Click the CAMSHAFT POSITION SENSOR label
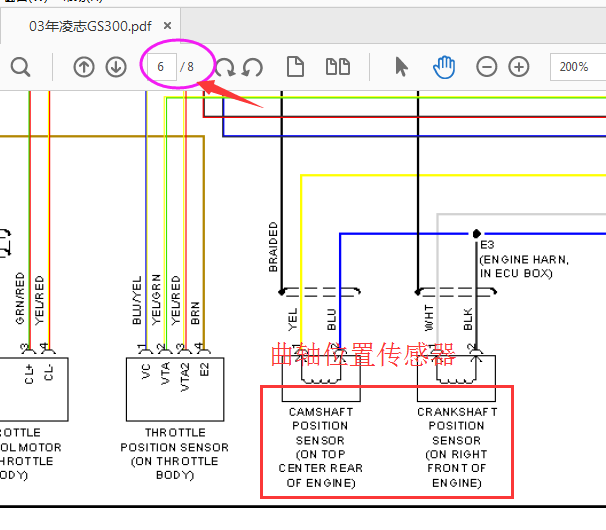The image size is (606, 530). coord(321,447)
